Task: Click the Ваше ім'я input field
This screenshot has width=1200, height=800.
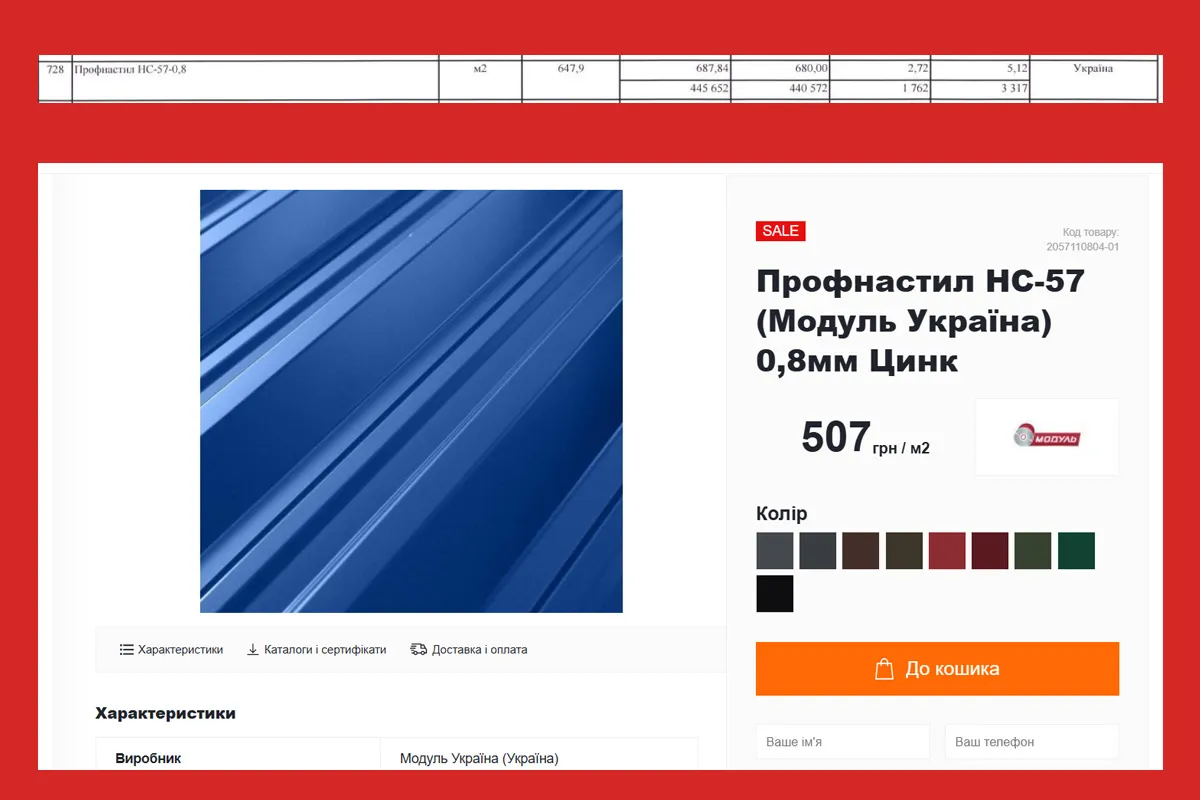Action: coord(843,741)
